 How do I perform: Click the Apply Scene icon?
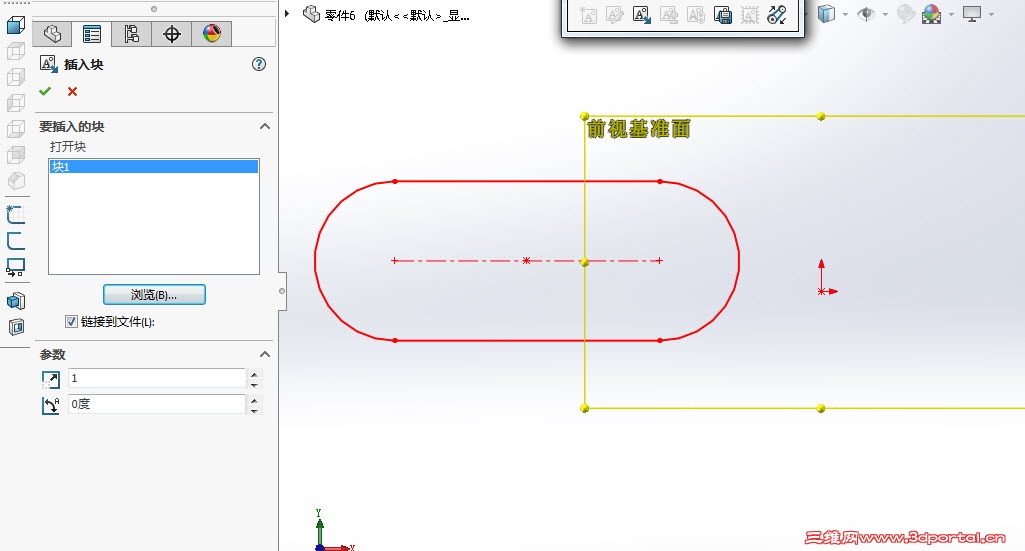[932, 14]
